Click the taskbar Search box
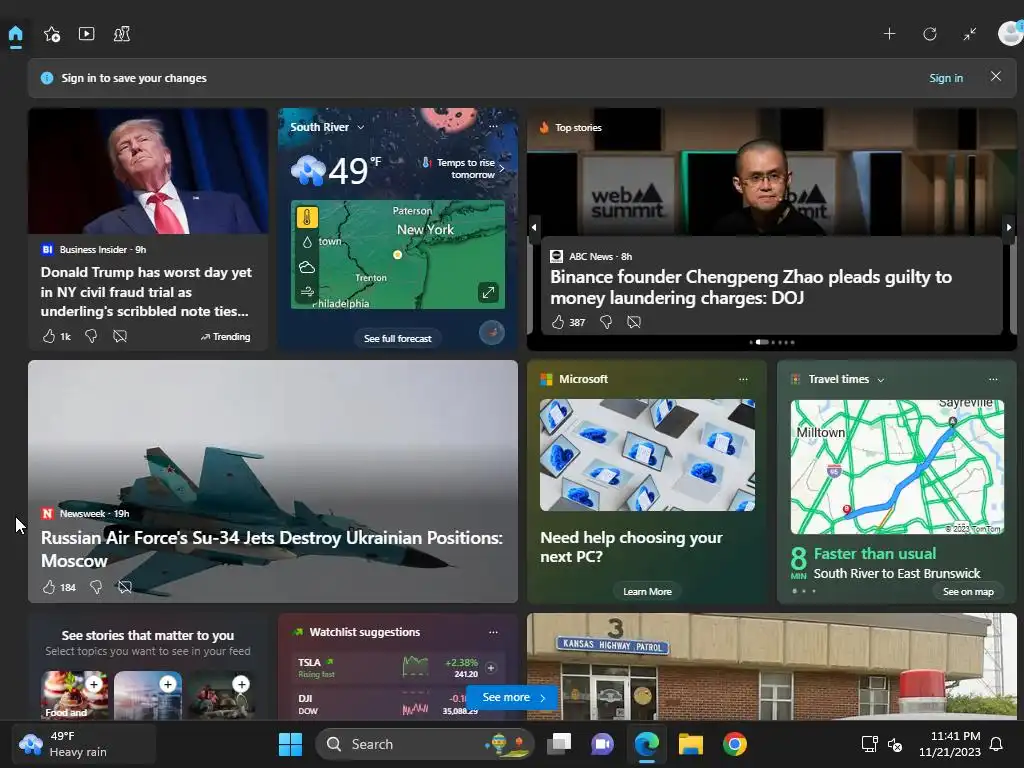This screenshot has height=768, width=1024. coord(424,744)
